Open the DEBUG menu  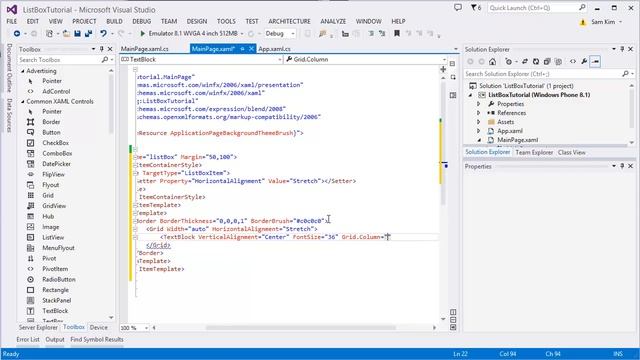click(x=142, y=21)
